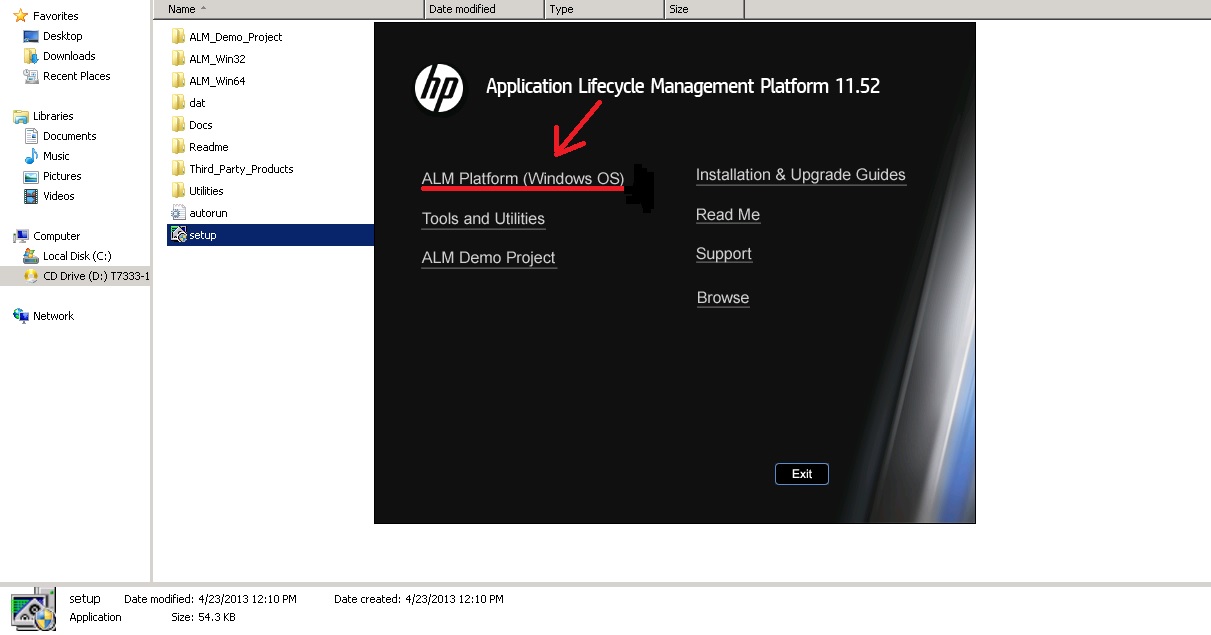This screenshot has width=1211, height=635.
Task: Open the ALM Platform (Windows OS) link
Action: pos(523,179)
